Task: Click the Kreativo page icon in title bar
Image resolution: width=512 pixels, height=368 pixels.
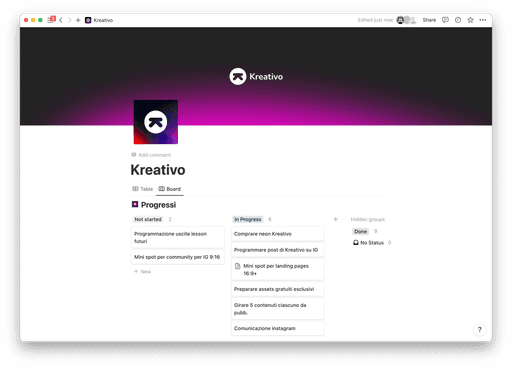Action: coord(88,20)
